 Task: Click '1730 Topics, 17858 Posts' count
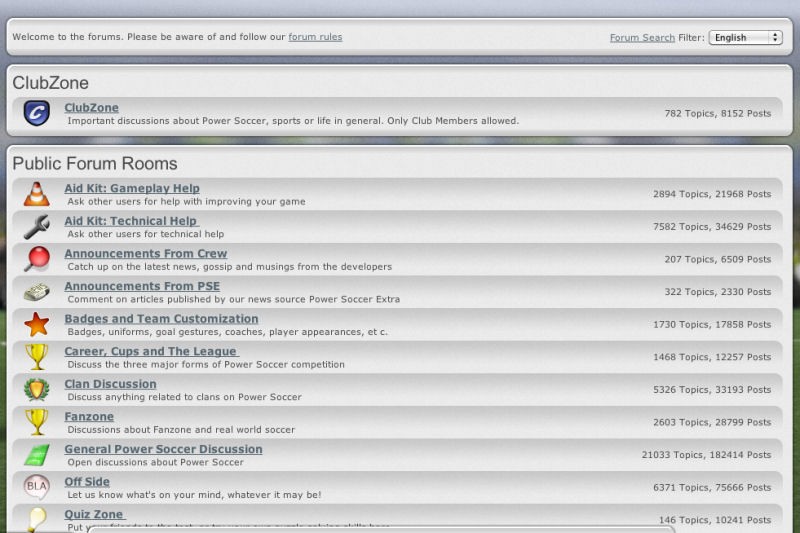click(712, 324)
